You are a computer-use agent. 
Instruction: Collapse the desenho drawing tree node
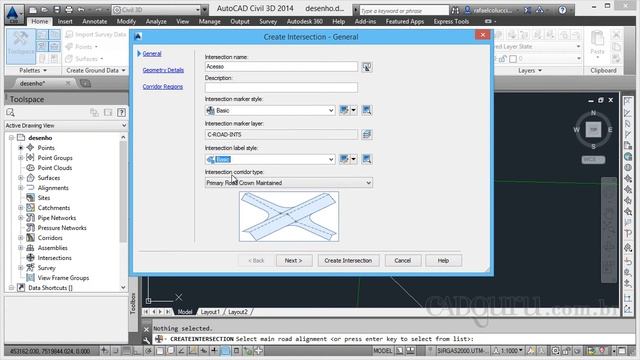(11, 138)
